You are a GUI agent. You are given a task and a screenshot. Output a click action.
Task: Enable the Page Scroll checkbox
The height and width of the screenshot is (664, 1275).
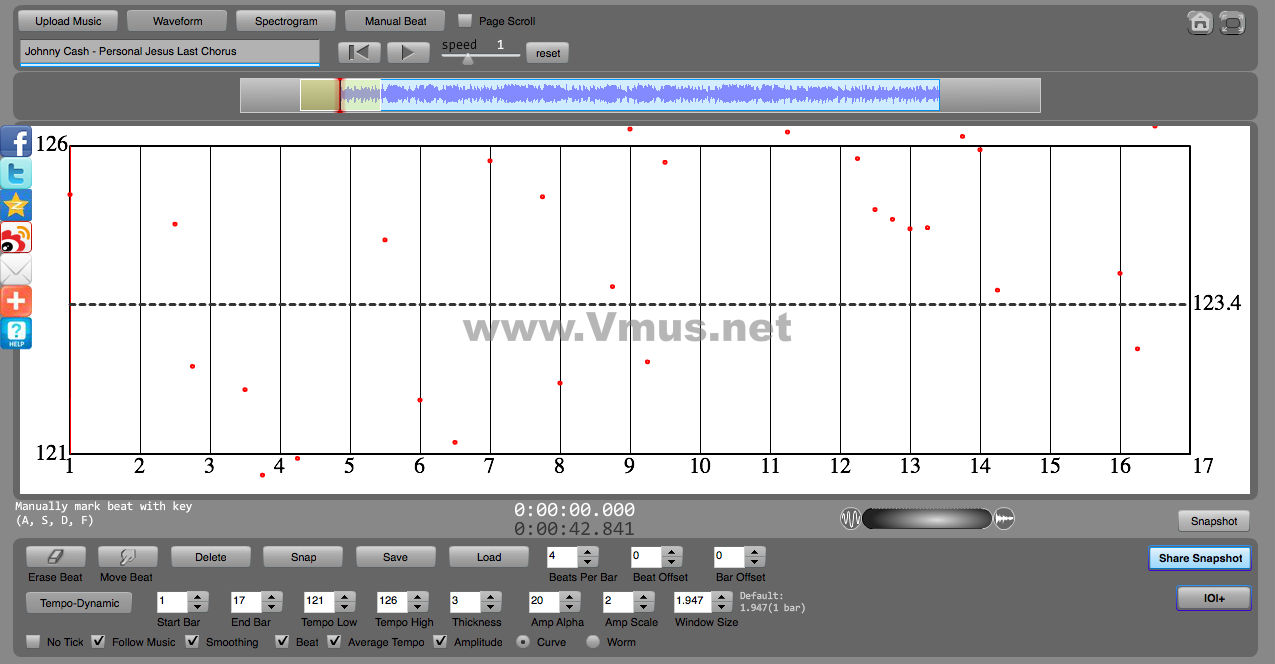click(465, 21)
